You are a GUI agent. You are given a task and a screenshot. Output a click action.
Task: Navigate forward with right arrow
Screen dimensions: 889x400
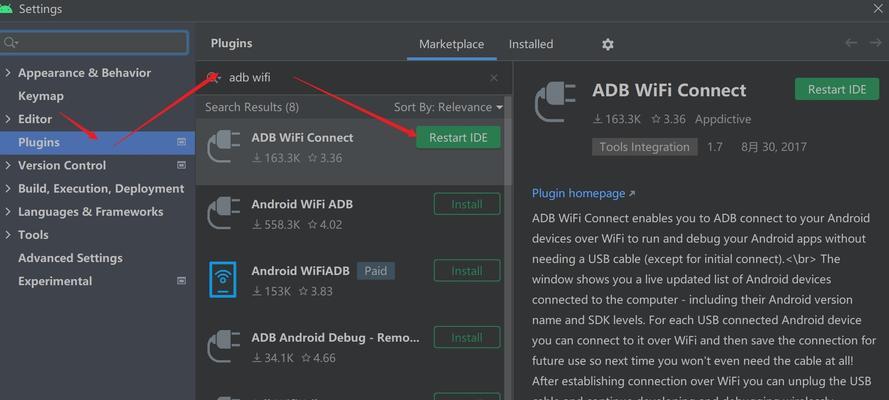[x=875, y=43]
